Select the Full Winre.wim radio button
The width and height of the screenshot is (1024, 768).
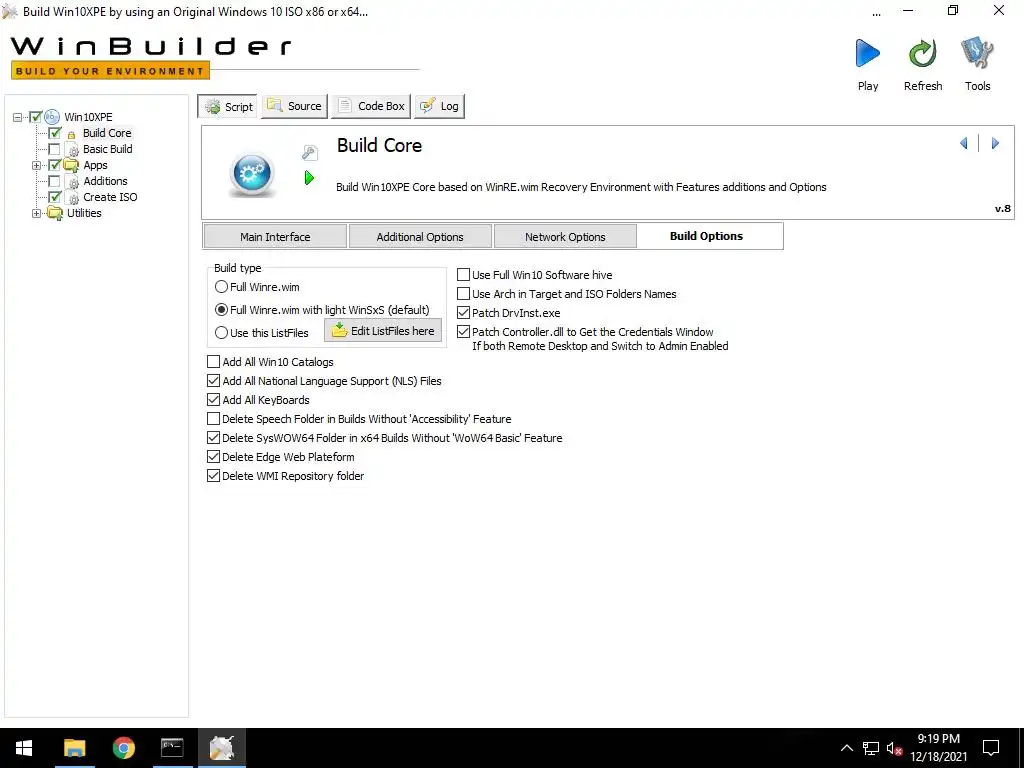221,287
